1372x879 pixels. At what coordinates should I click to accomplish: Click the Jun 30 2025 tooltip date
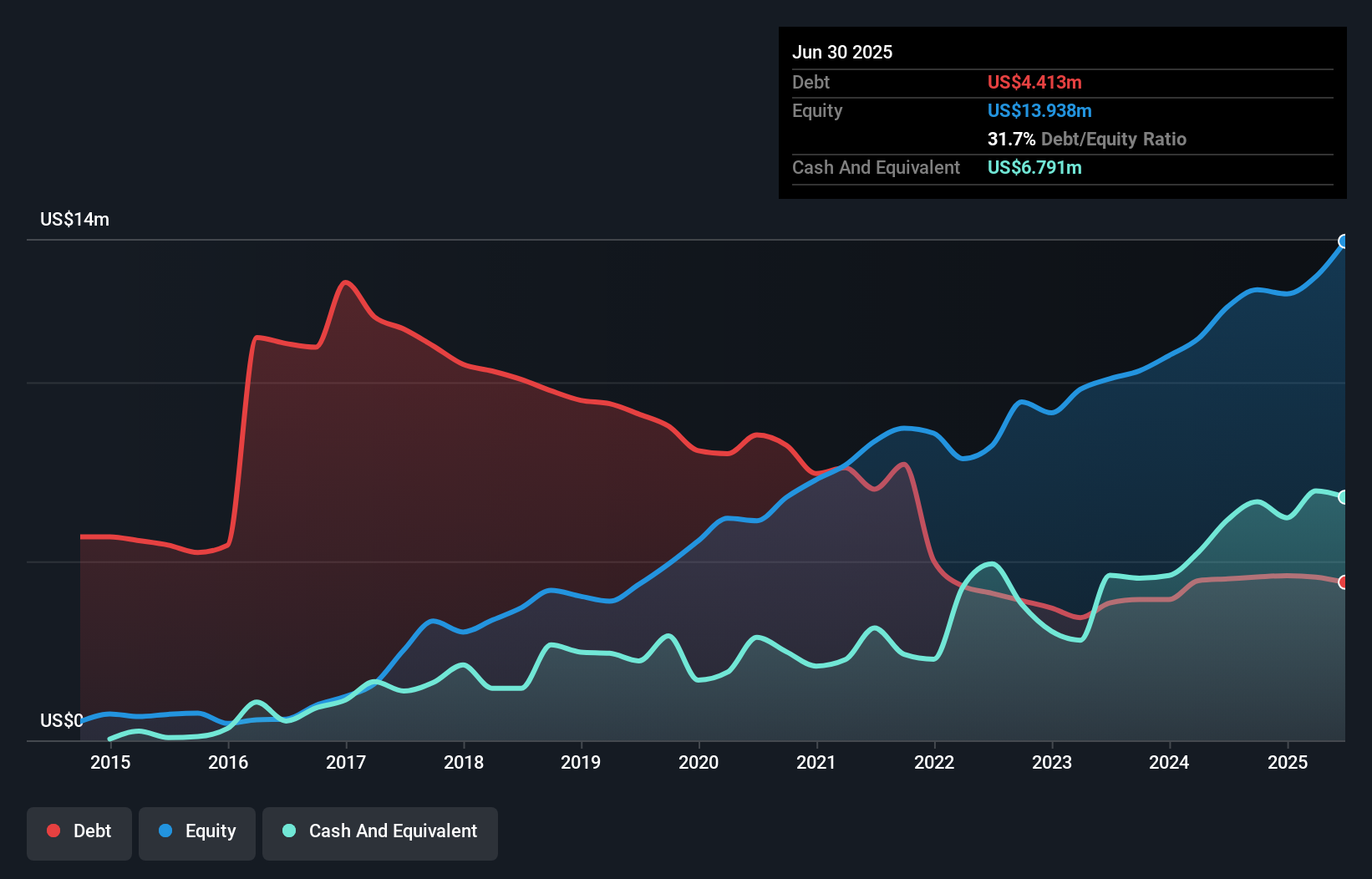tap(842, 52)
